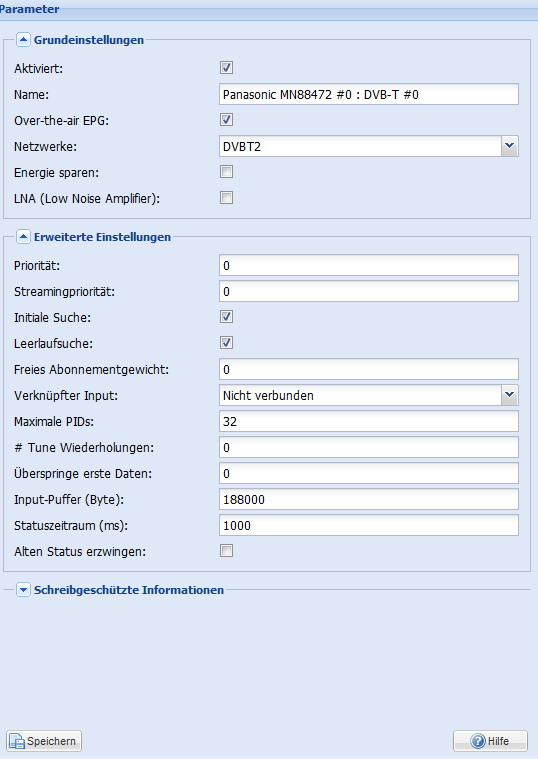Expand Schreibgeschützte Informationen section
The image size is (538, 759).
[x=23, y=590]
